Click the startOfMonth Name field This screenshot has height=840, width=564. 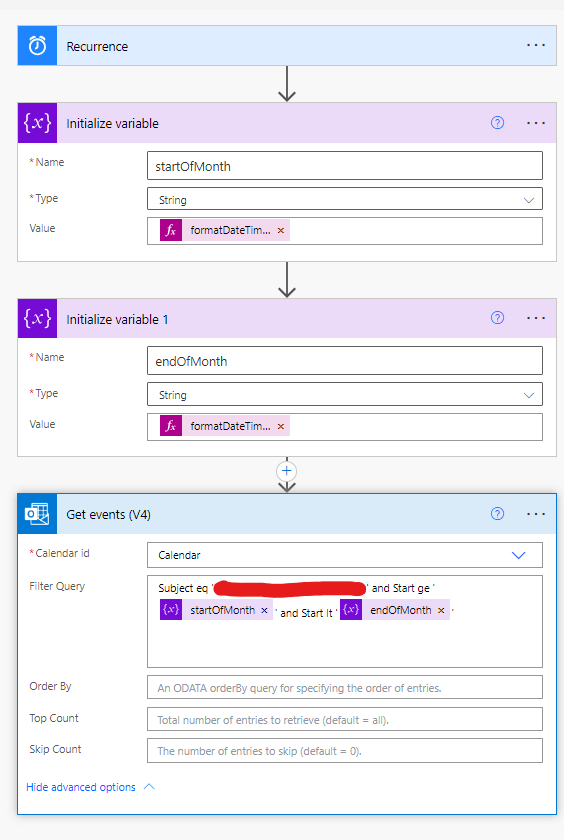345,166
